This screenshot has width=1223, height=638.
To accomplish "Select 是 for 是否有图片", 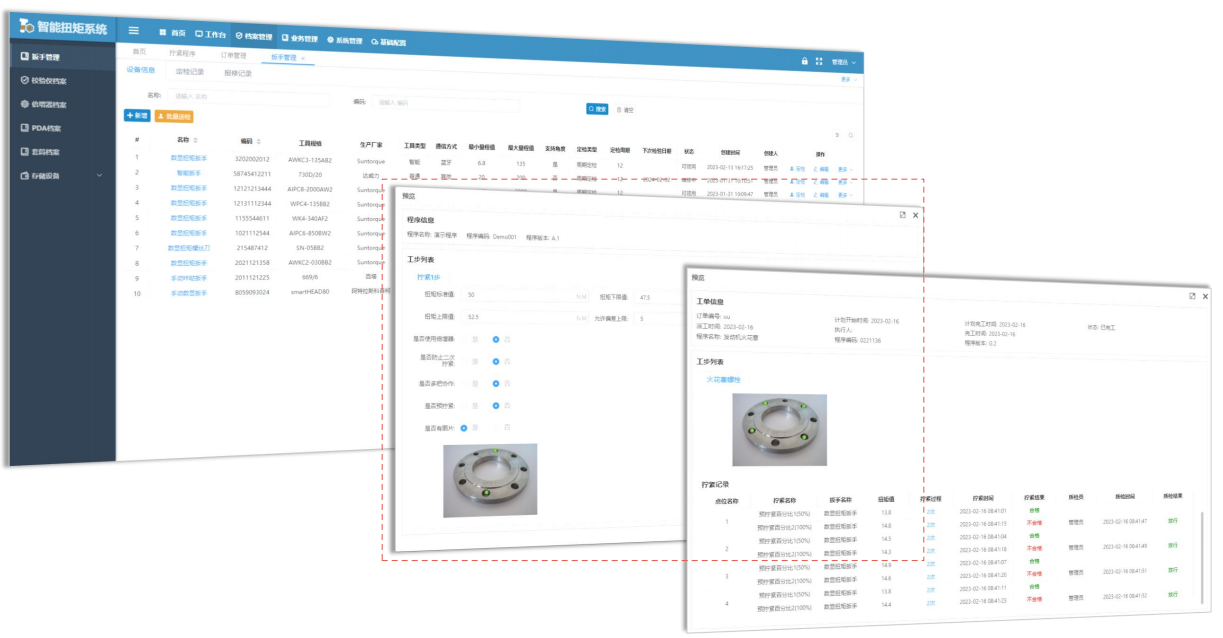I will (464, 428).
